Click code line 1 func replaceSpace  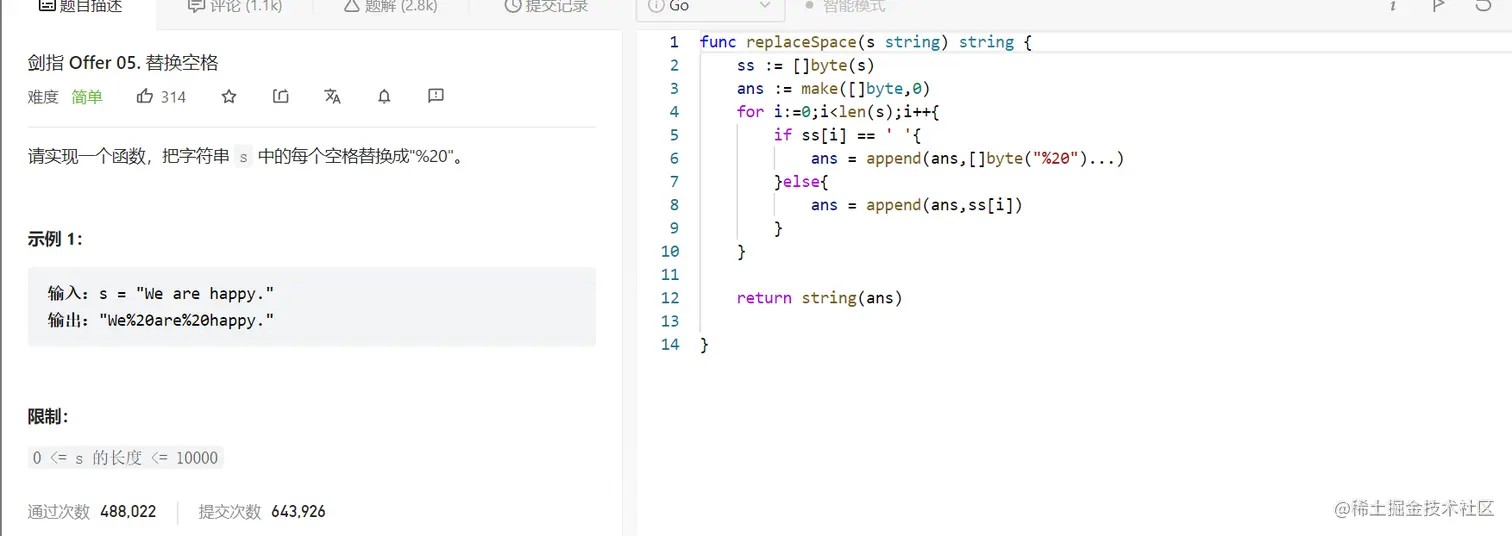865,42
